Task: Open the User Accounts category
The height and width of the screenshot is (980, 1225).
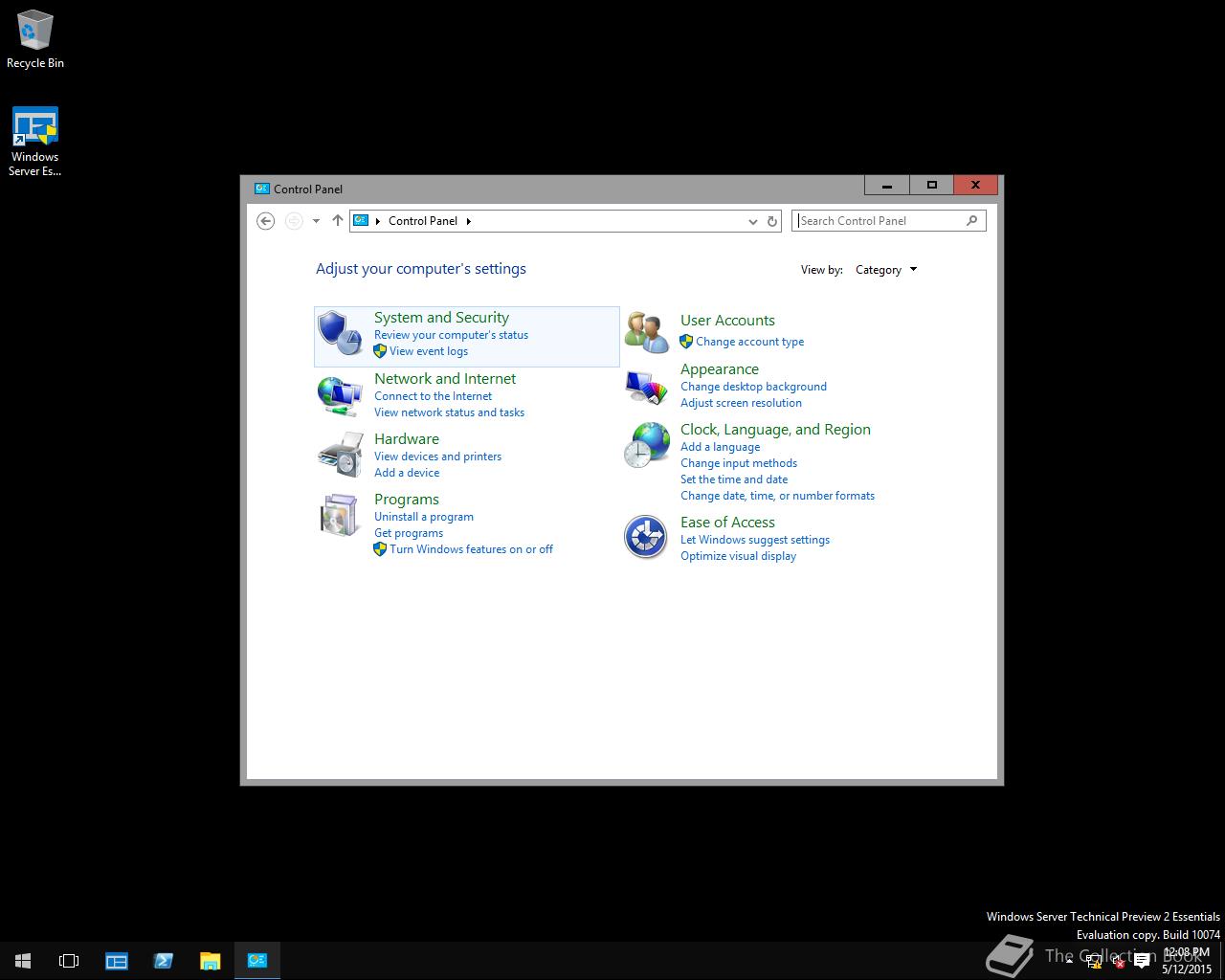Action: (727, 321)
